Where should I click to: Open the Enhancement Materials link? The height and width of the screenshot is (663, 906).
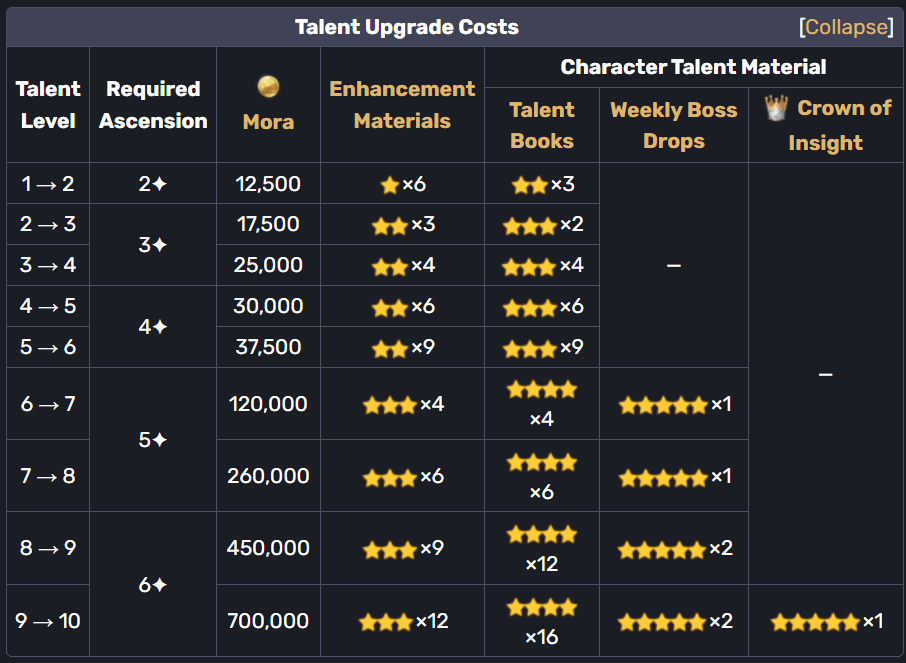tap(402, 105)
